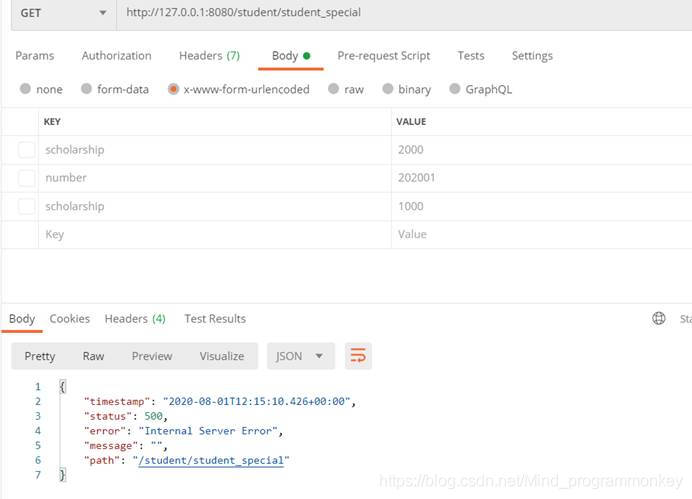Image resolution: width=692 pixels, height=499 pixels.
Task: Click the value 2000 cell
Action: click(x=542, y=150)
